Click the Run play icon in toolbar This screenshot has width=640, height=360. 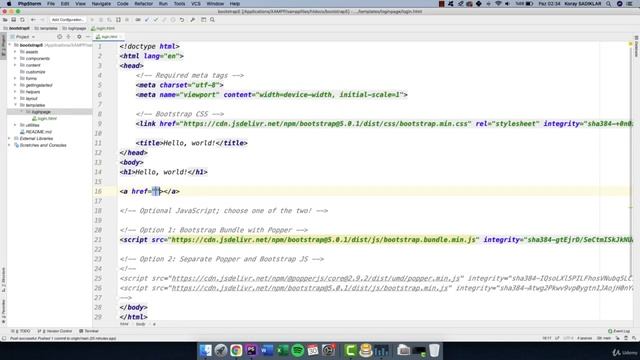coord(92,20)
